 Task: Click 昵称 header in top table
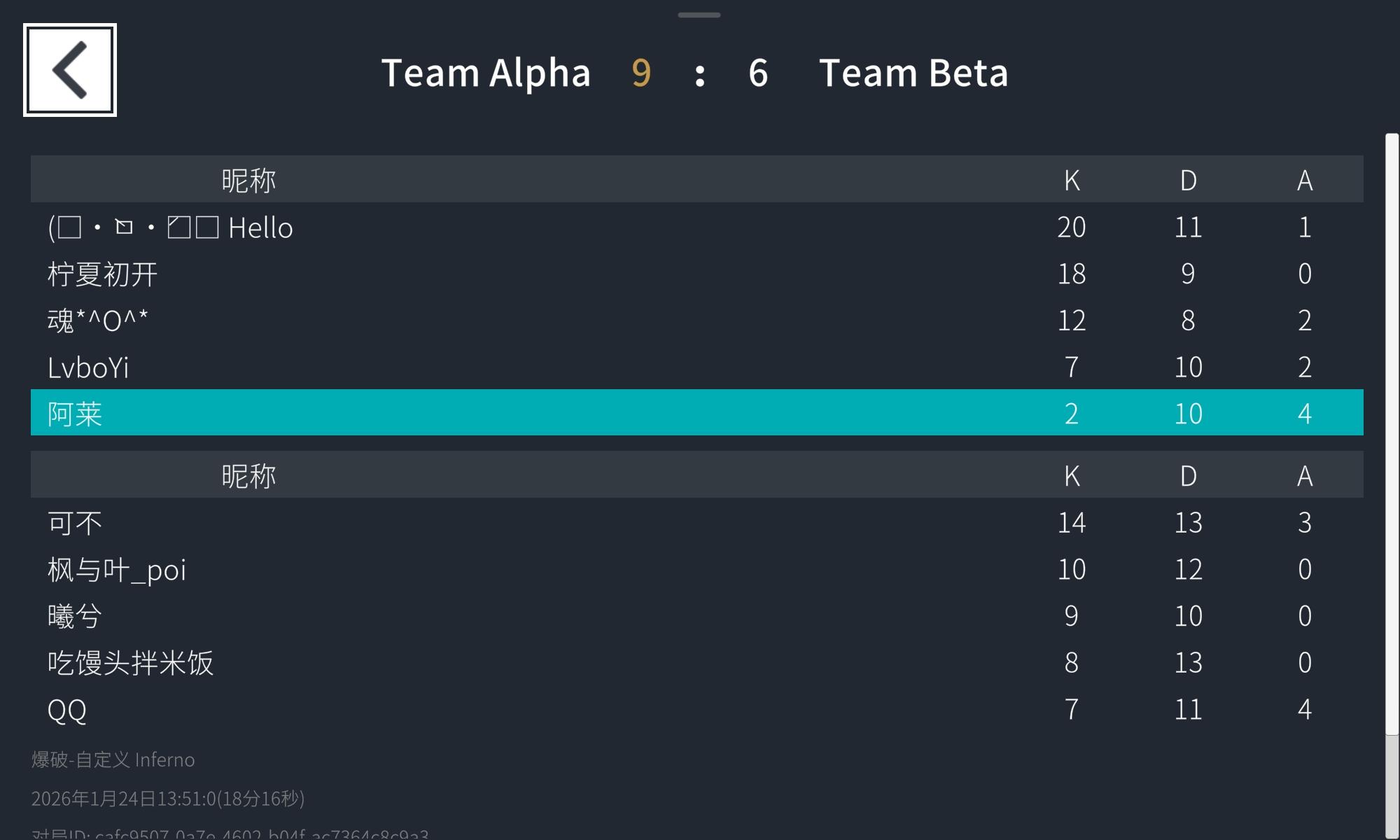coord(248,180)
